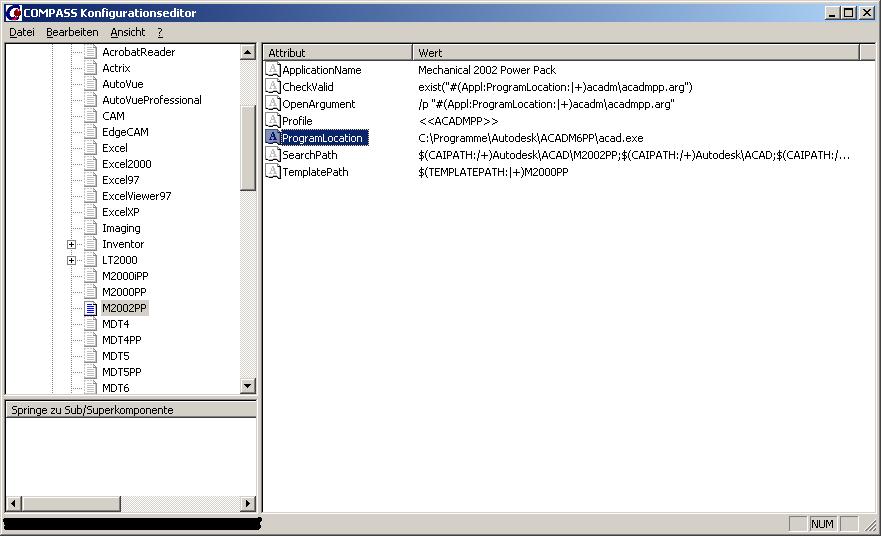Click tree scrollbar up arrow

point(248,52)
